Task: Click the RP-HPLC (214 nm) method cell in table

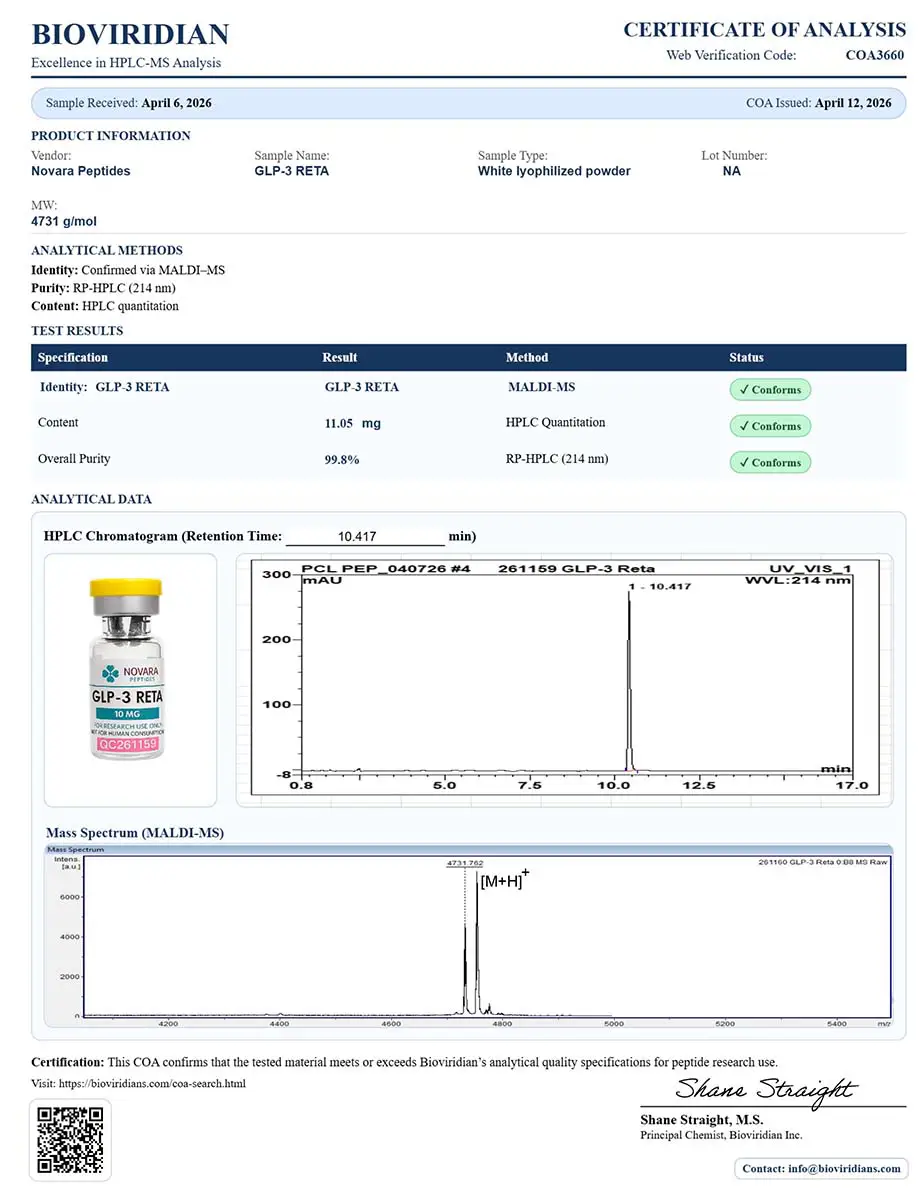Action: [x=557, y=459]
